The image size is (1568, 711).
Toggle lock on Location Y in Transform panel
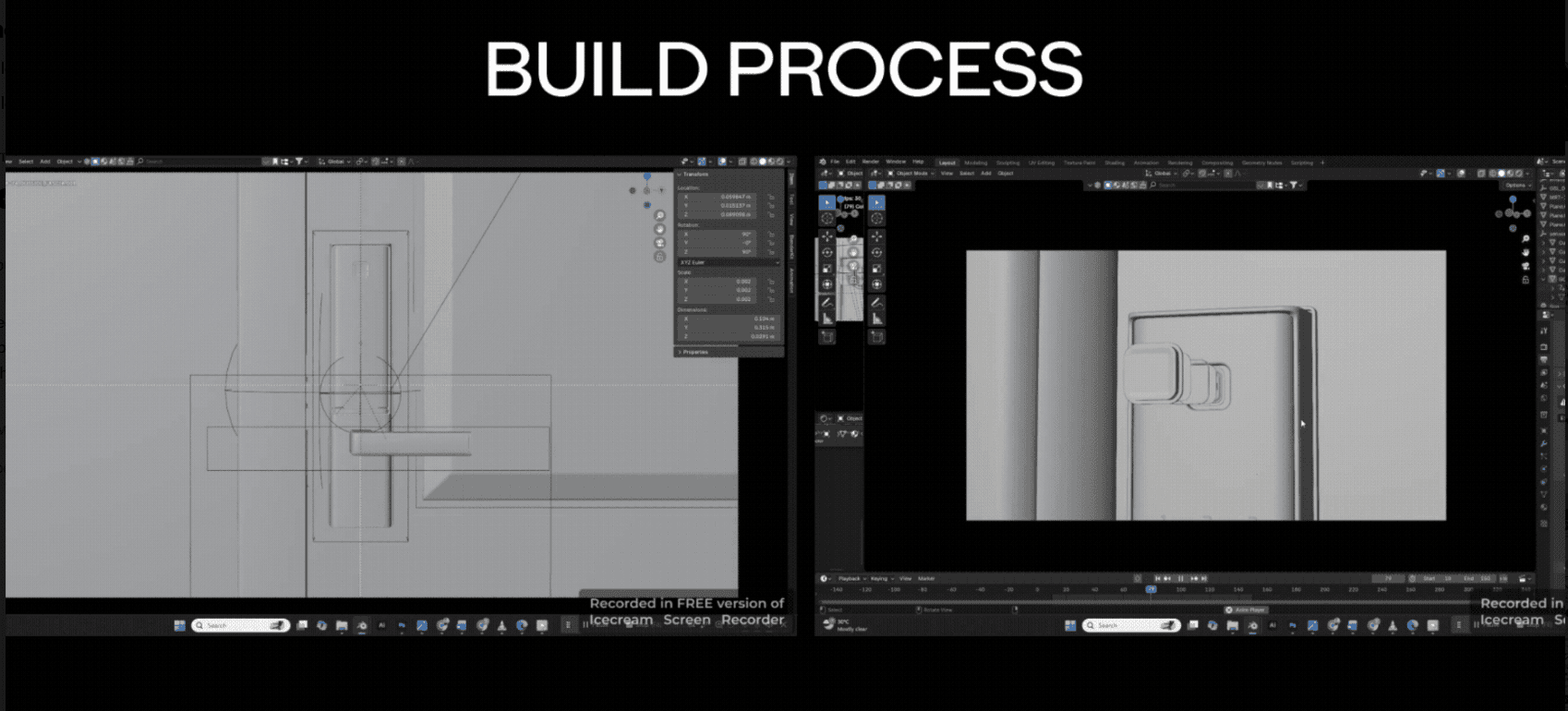click(771, 205)
